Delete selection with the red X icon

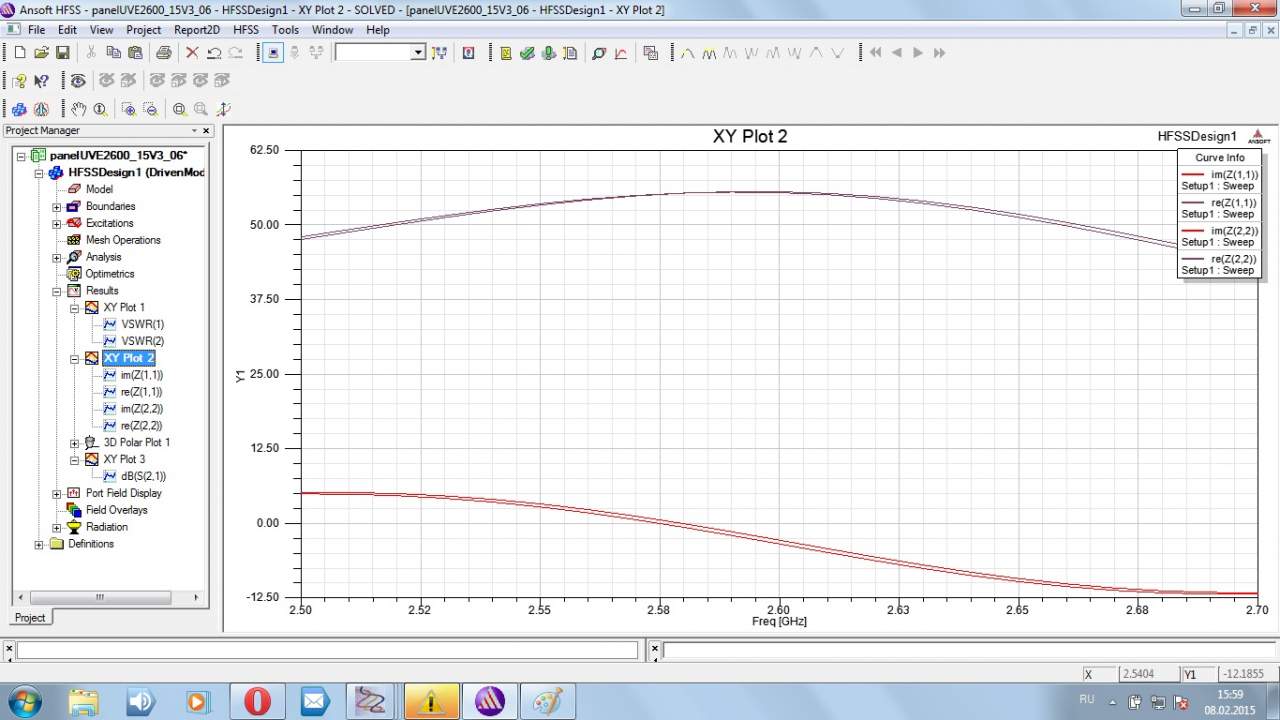coord(192,53)
